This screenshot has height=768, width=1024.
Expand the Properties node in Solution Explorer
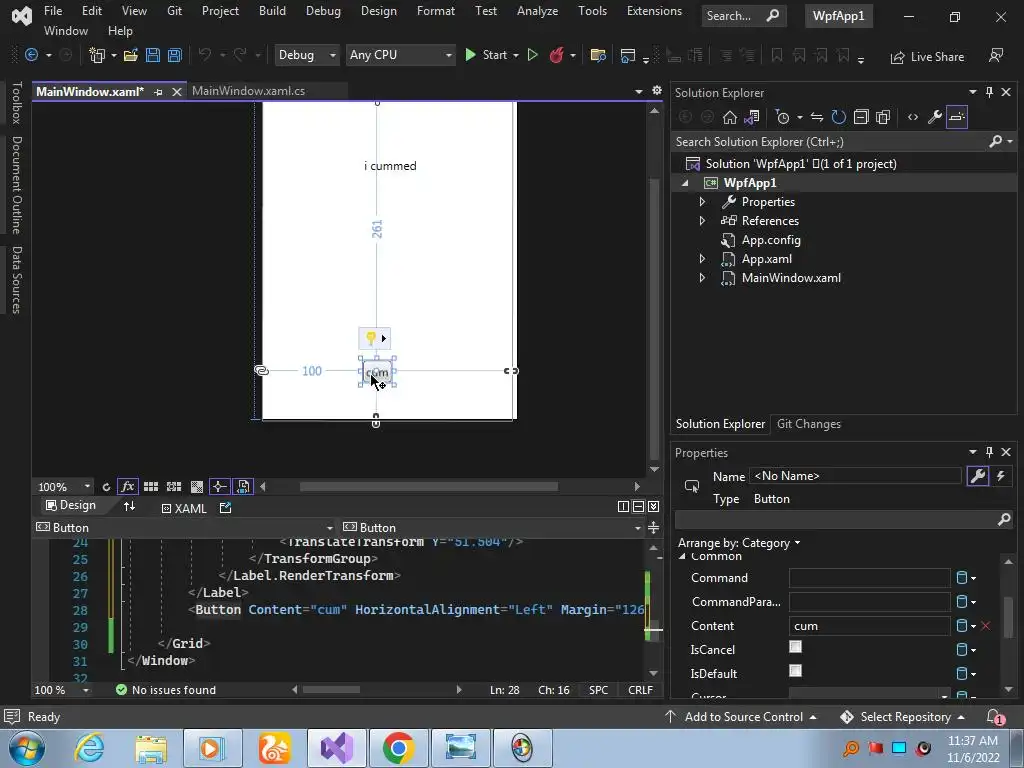point(702,202)
